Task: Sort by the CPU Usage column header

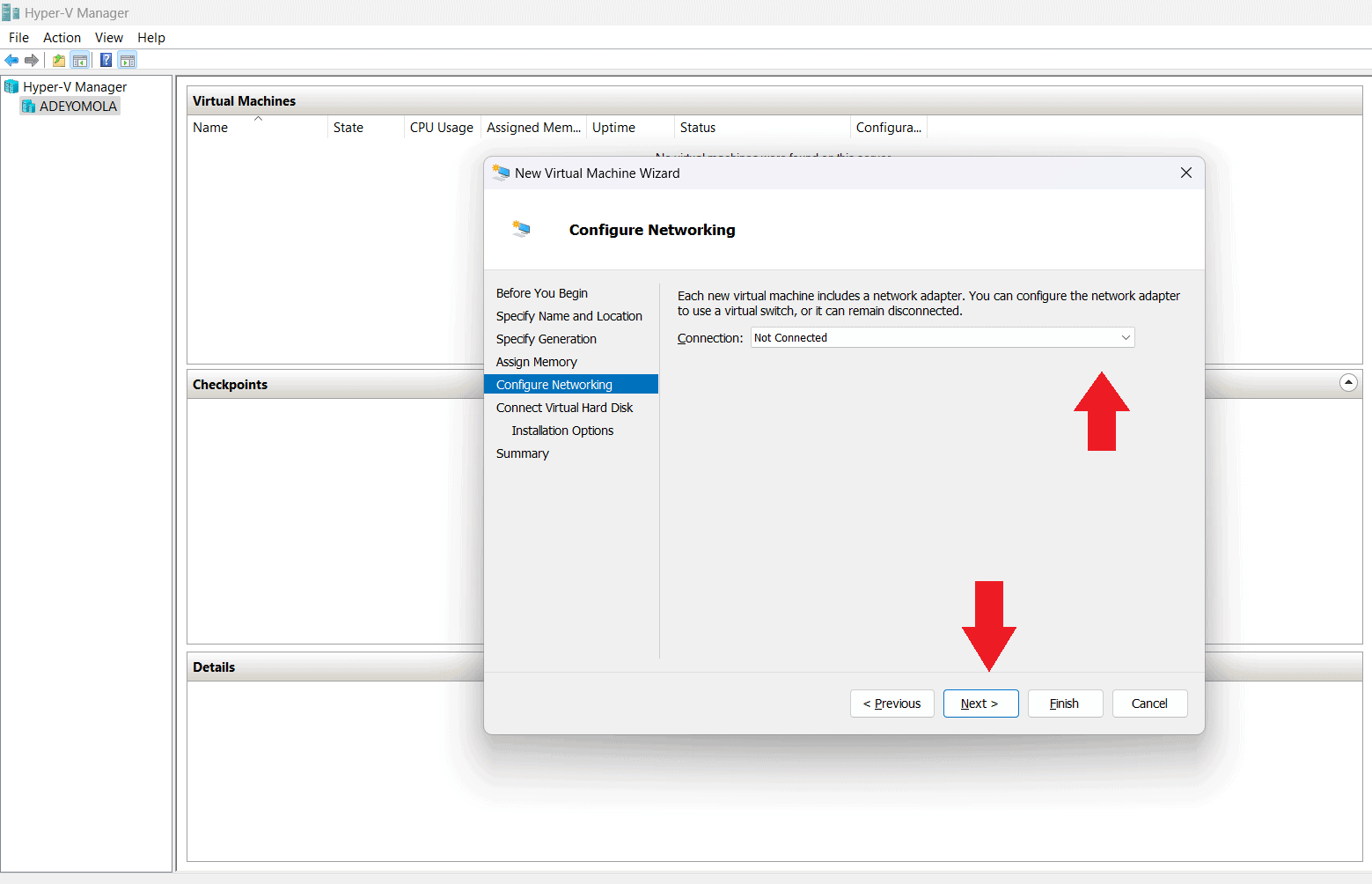Action: (x=442, y=128)
